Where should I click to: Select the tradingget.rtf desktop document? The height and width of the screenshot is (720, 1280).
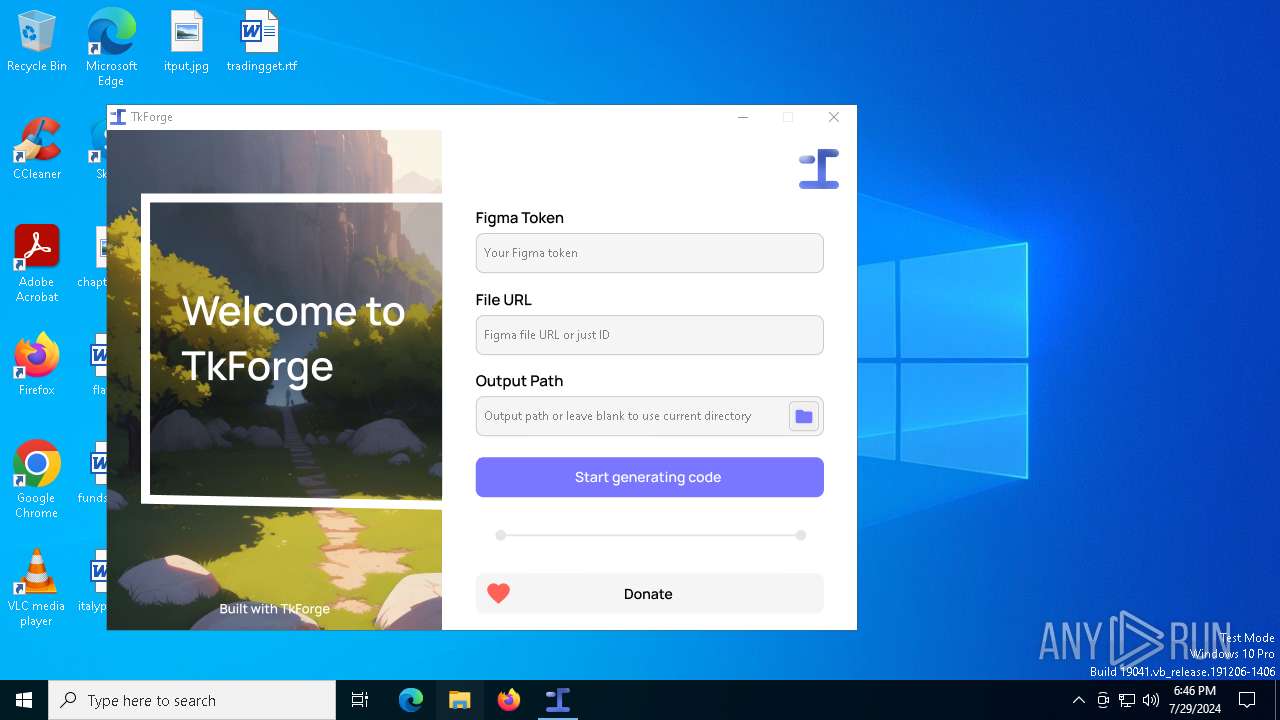point(261,42)
